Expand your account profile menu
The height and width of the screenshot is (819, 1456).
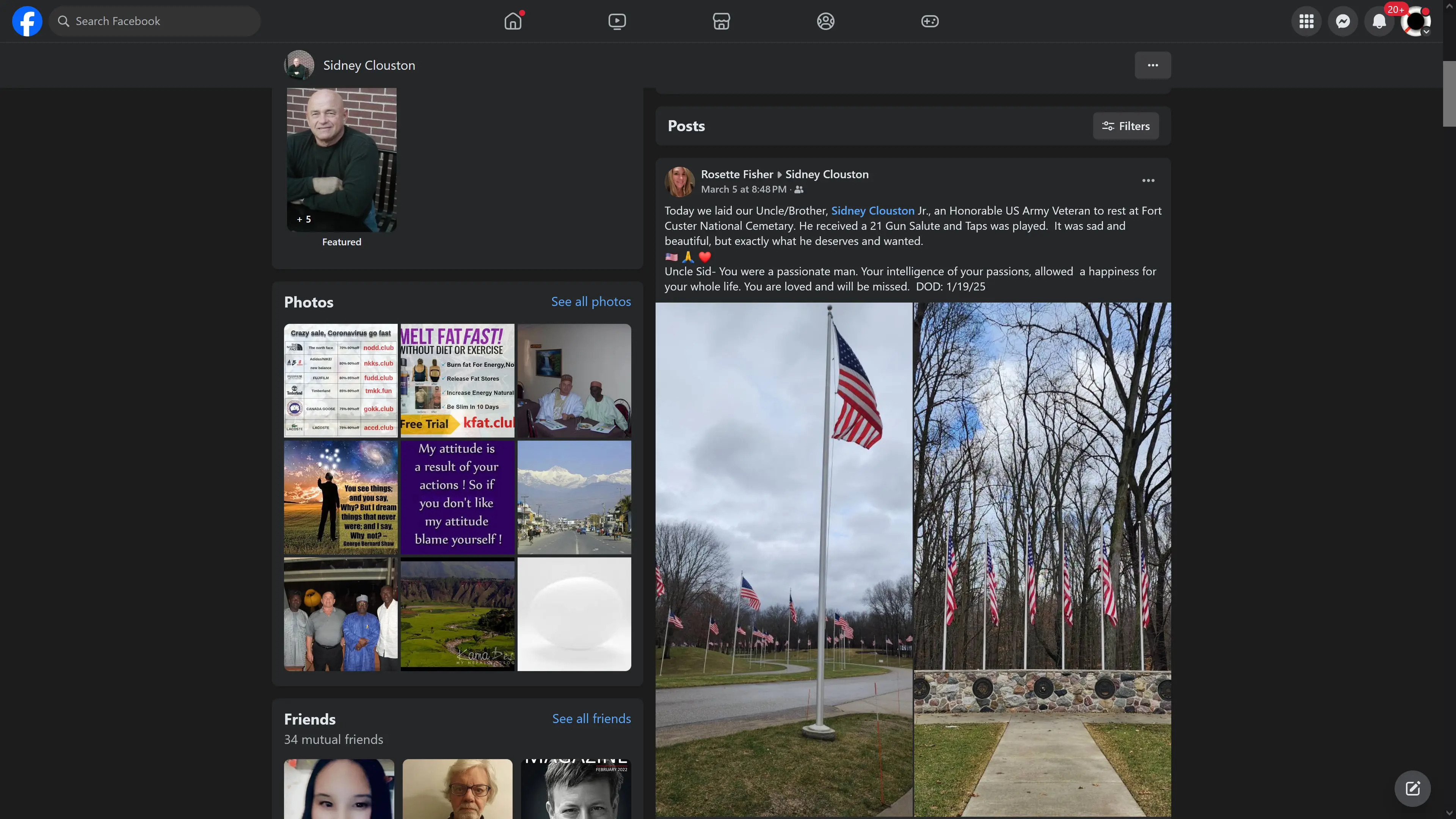click(x=1415, y=21)
